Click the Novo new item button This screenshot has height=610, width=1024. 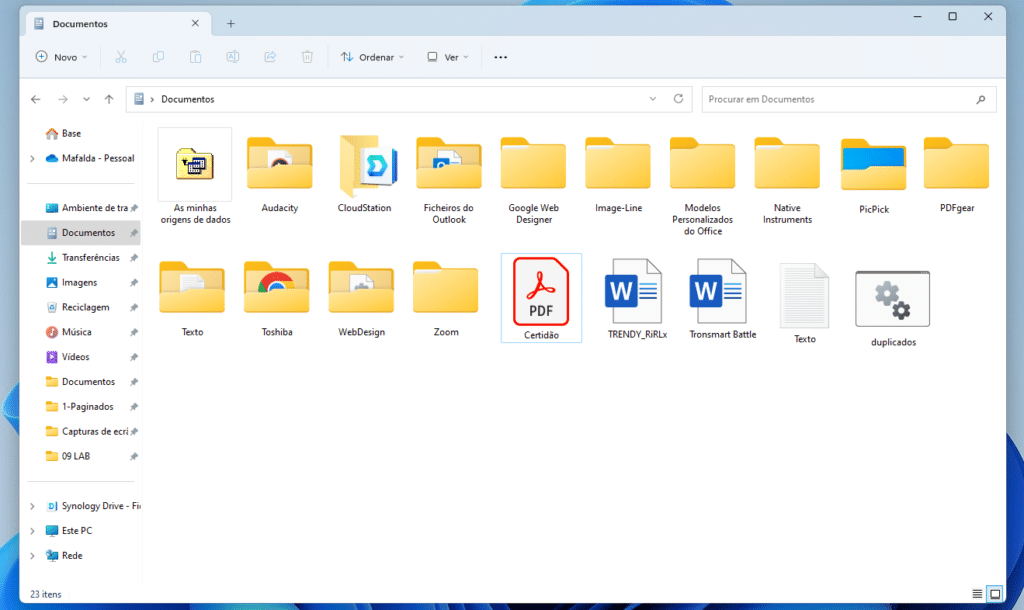tap(61, 57)
